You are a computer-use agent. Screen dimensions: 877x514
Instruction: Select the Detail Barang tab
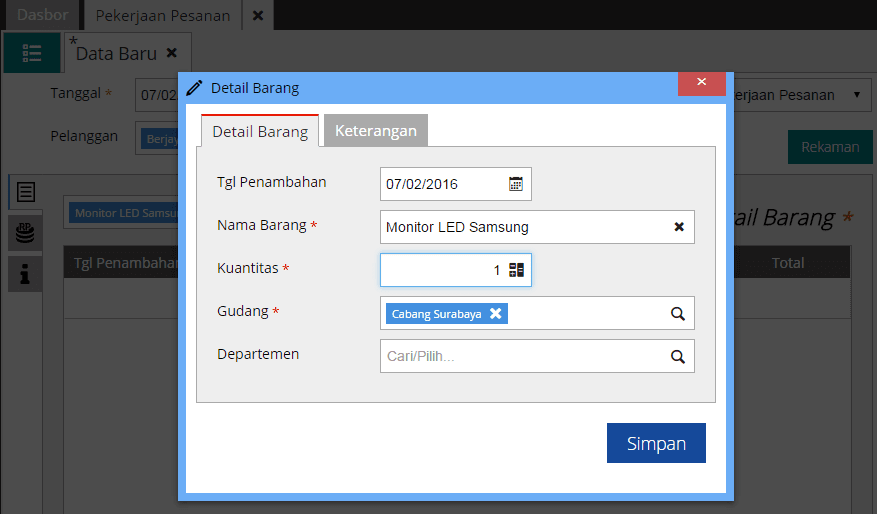point(260,131)
